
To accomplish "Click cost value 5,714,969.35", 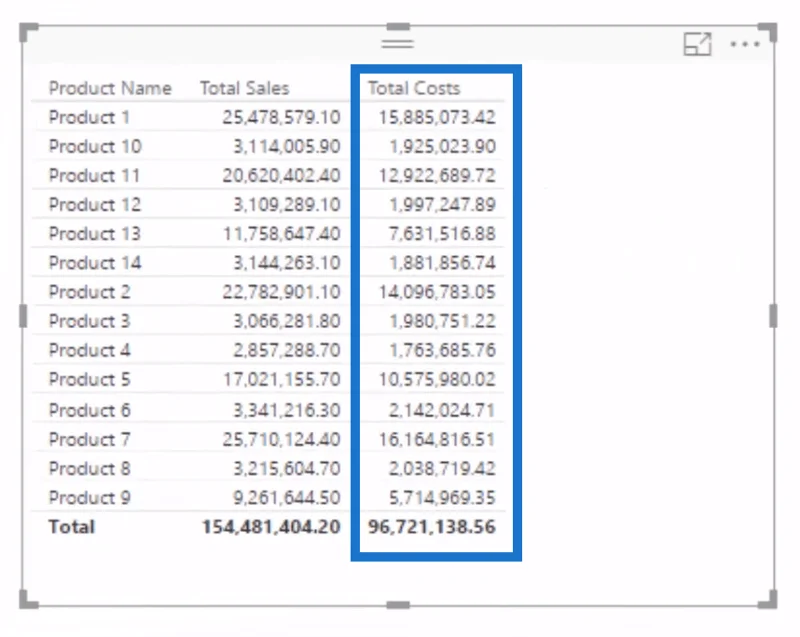I will click(442, 497).
